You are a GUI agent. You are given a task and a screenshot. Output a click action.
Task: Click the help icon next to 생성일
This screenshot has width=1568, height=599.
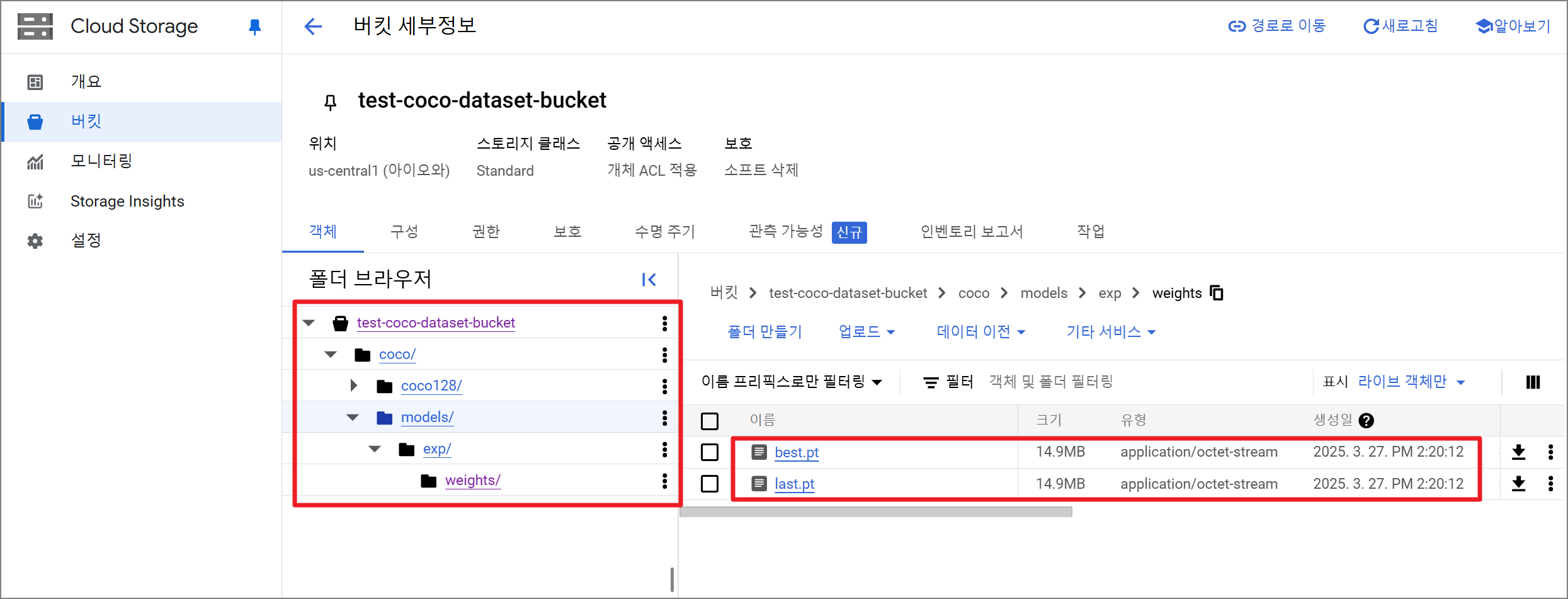click(1366, 421)
